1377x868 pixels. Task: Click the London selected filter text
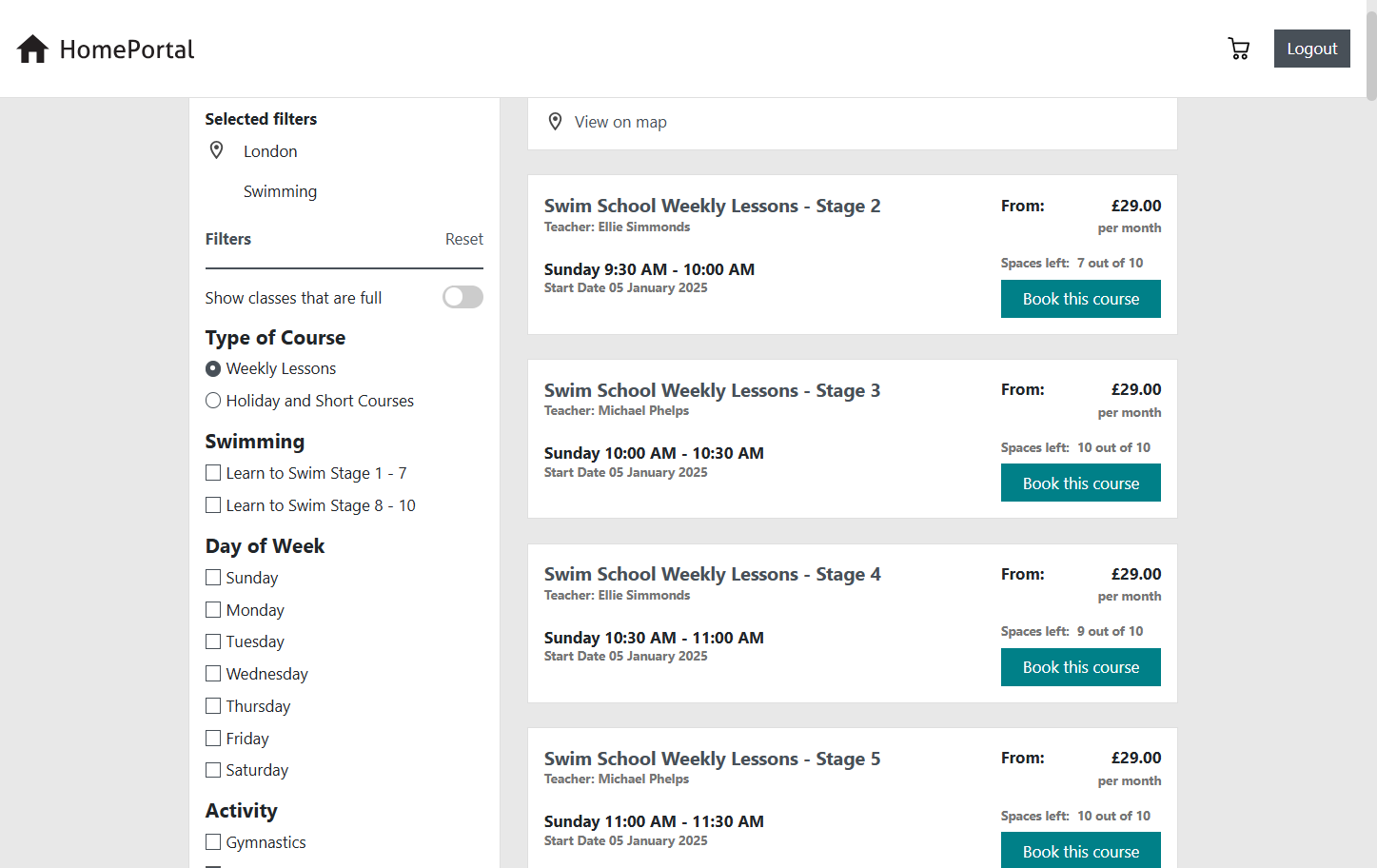click(x=270, y=151)
